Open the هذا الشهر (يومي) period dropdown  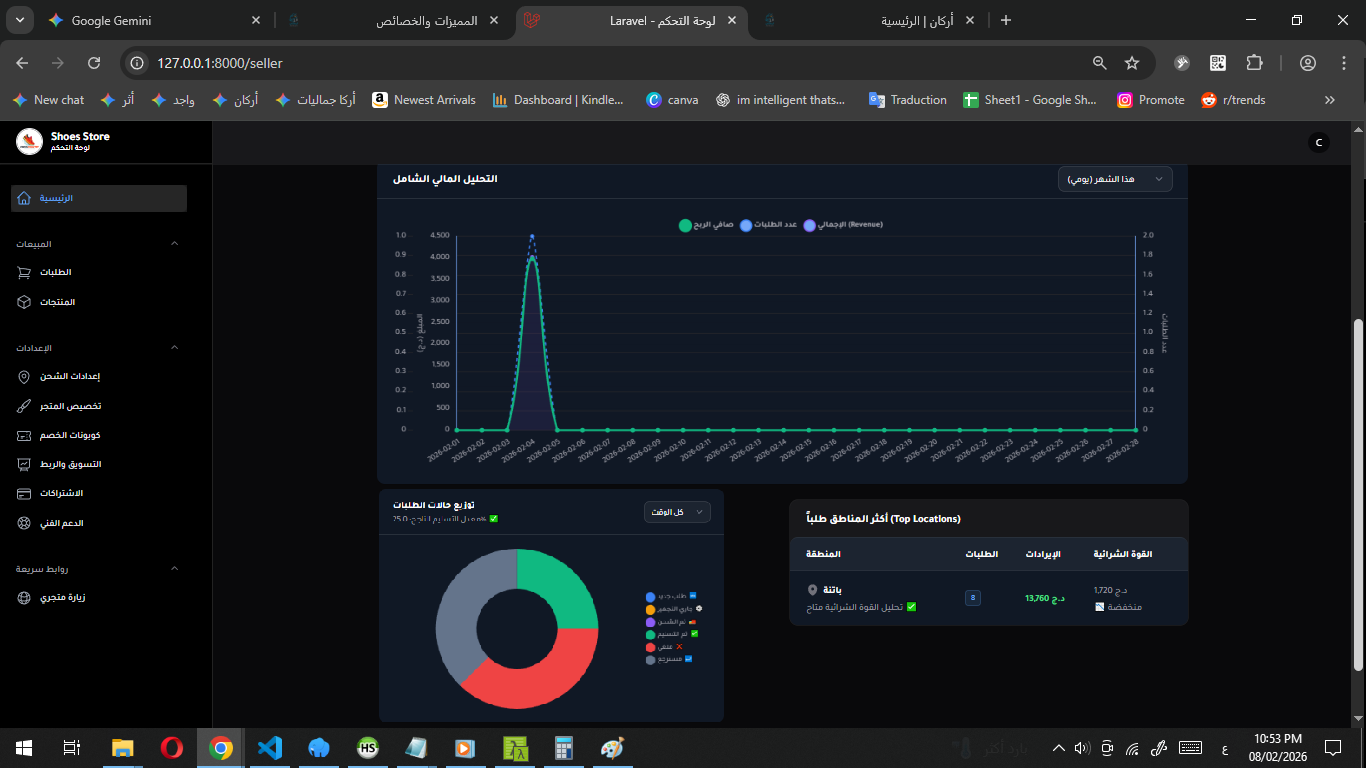coord(1115,179)
